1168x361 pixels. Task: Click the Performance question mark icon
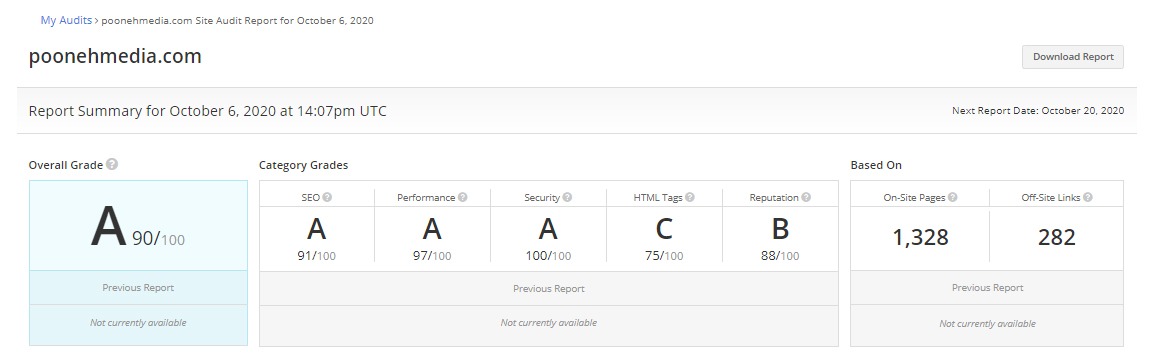click(463, 197)
